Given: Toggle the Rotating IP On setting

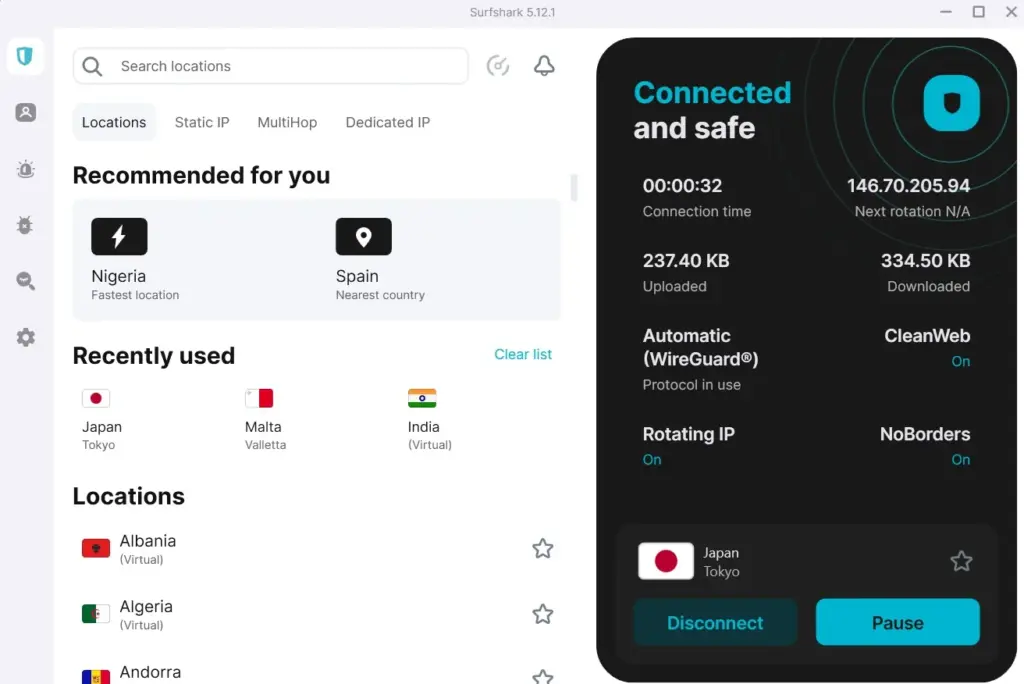Looking at the screenshot, I should pyautogui.click(x=652, y=460).
